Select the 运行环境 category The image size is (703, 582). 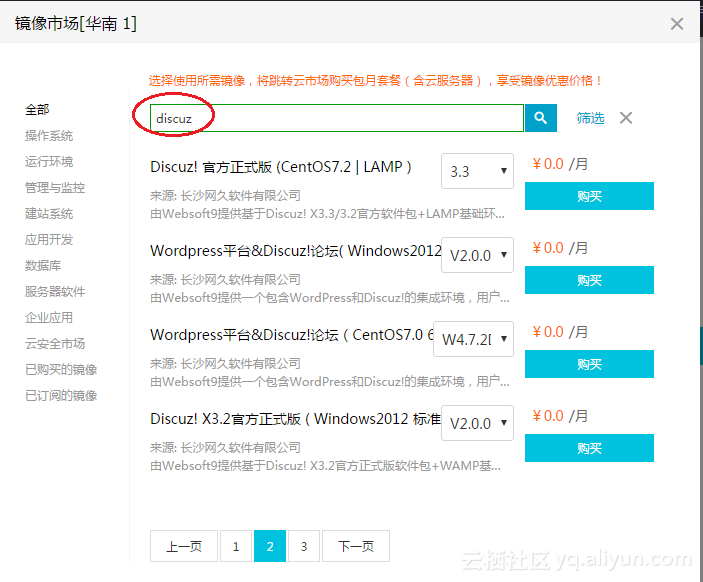(x=49, y=161)
